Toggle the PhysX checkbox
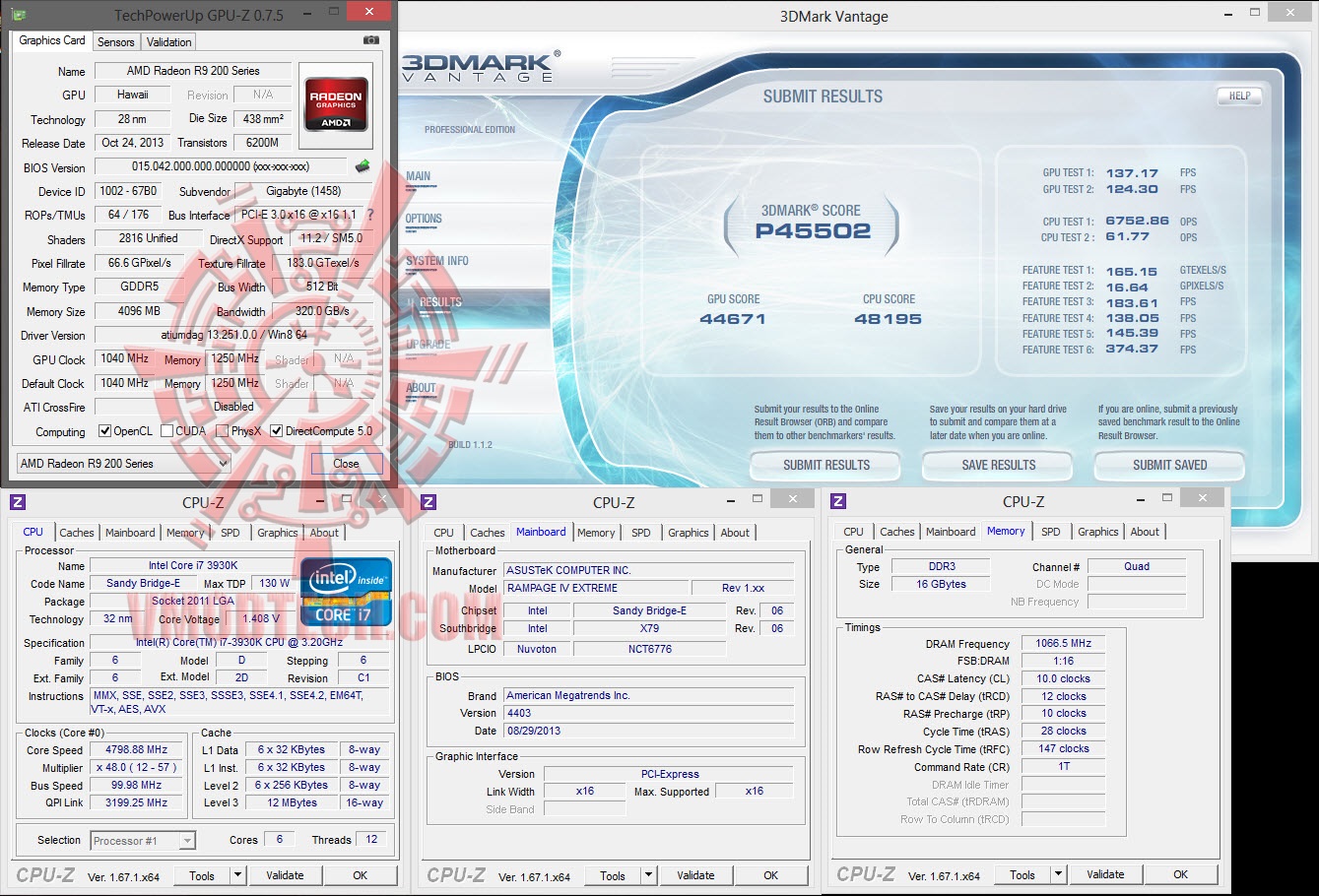This screenshot has width=1319, height=896. click(223, 431)
